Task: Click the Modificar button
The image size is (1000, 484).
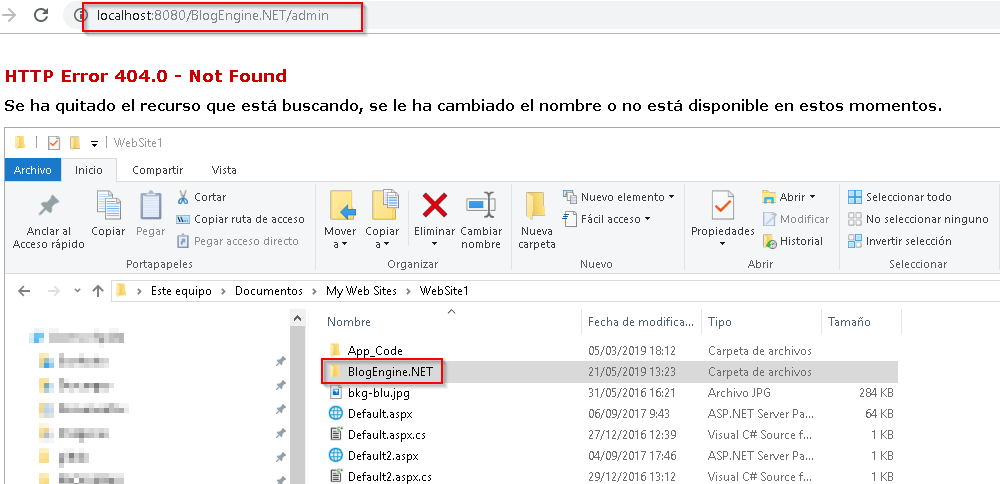Action: [796, 219]
